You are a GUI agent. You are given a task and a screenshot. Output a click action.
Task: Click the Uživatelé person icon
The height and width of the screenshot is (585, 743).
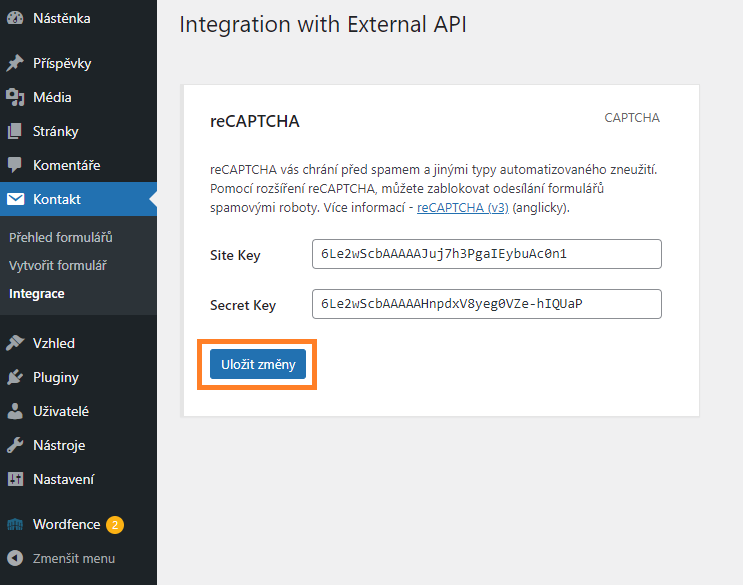click(x=15, y=411)
